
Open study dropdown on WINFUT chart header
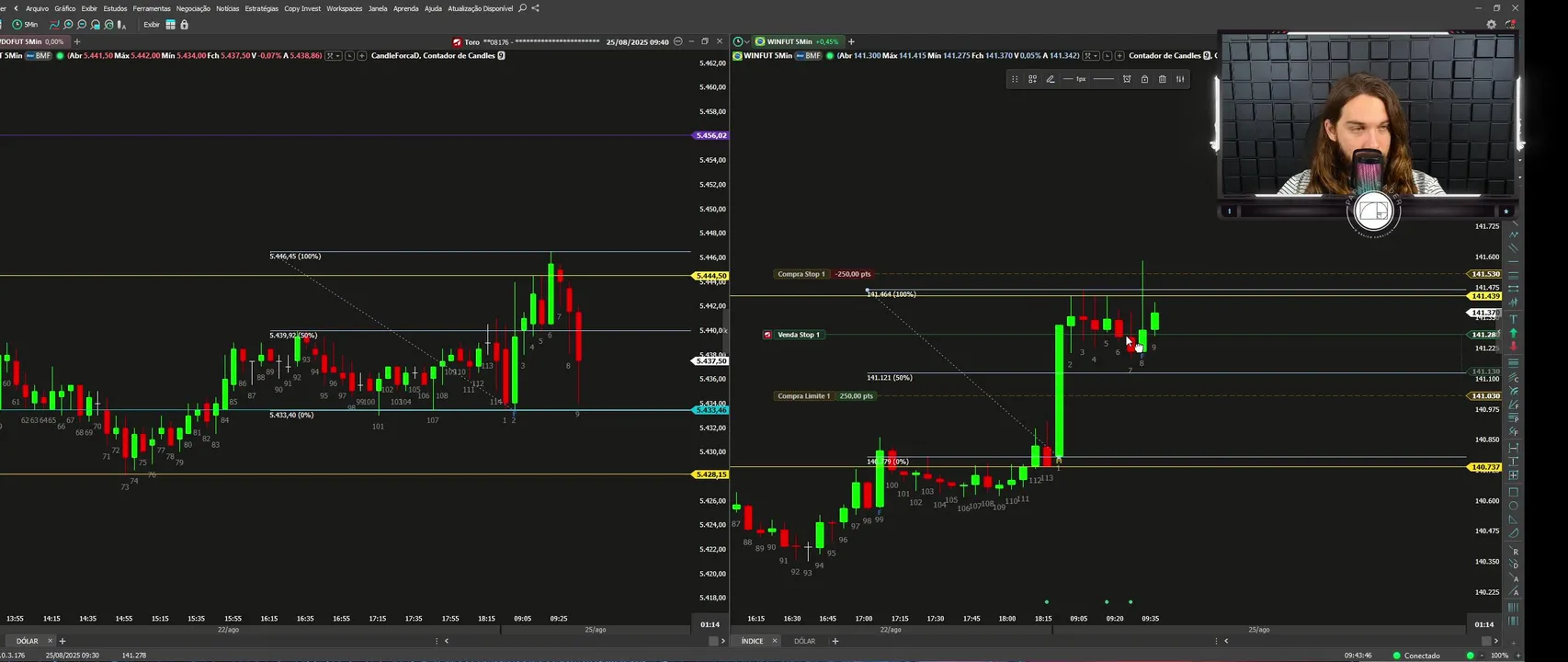coord(1090,55)
